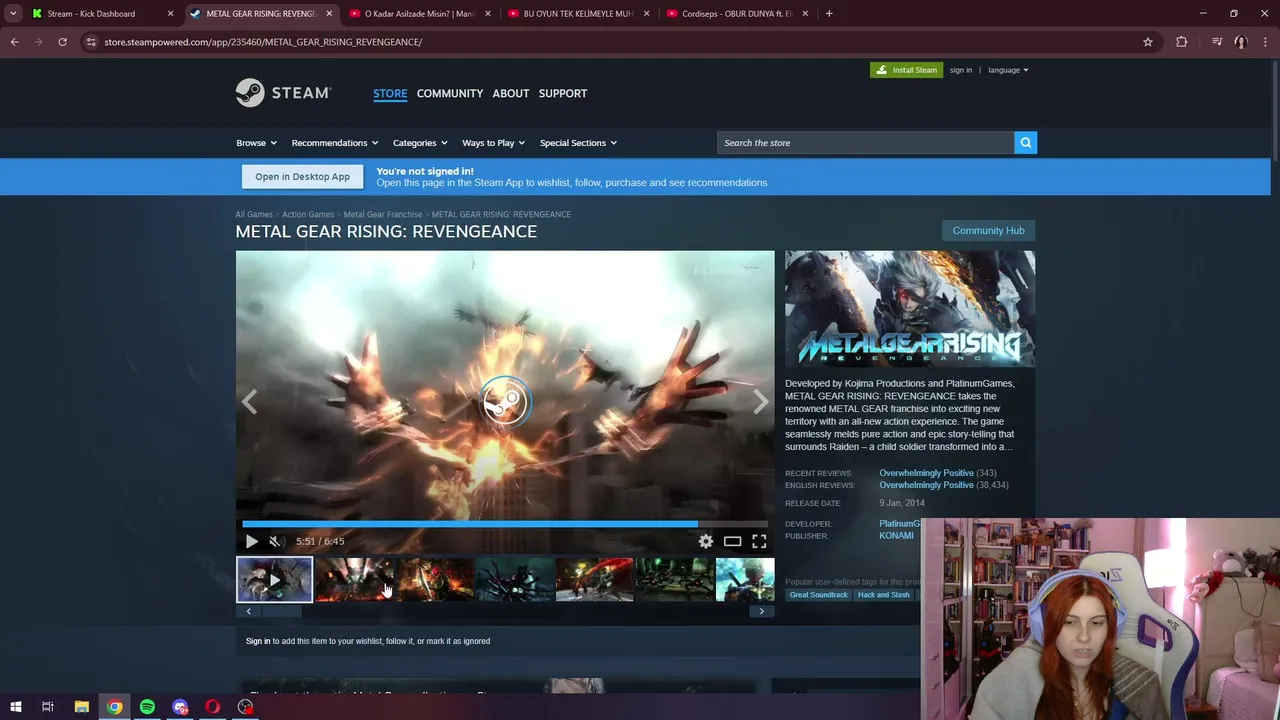Play the trailer with the play button
The height and width of the screenshot is (720, 1280).
pos(251,541)
